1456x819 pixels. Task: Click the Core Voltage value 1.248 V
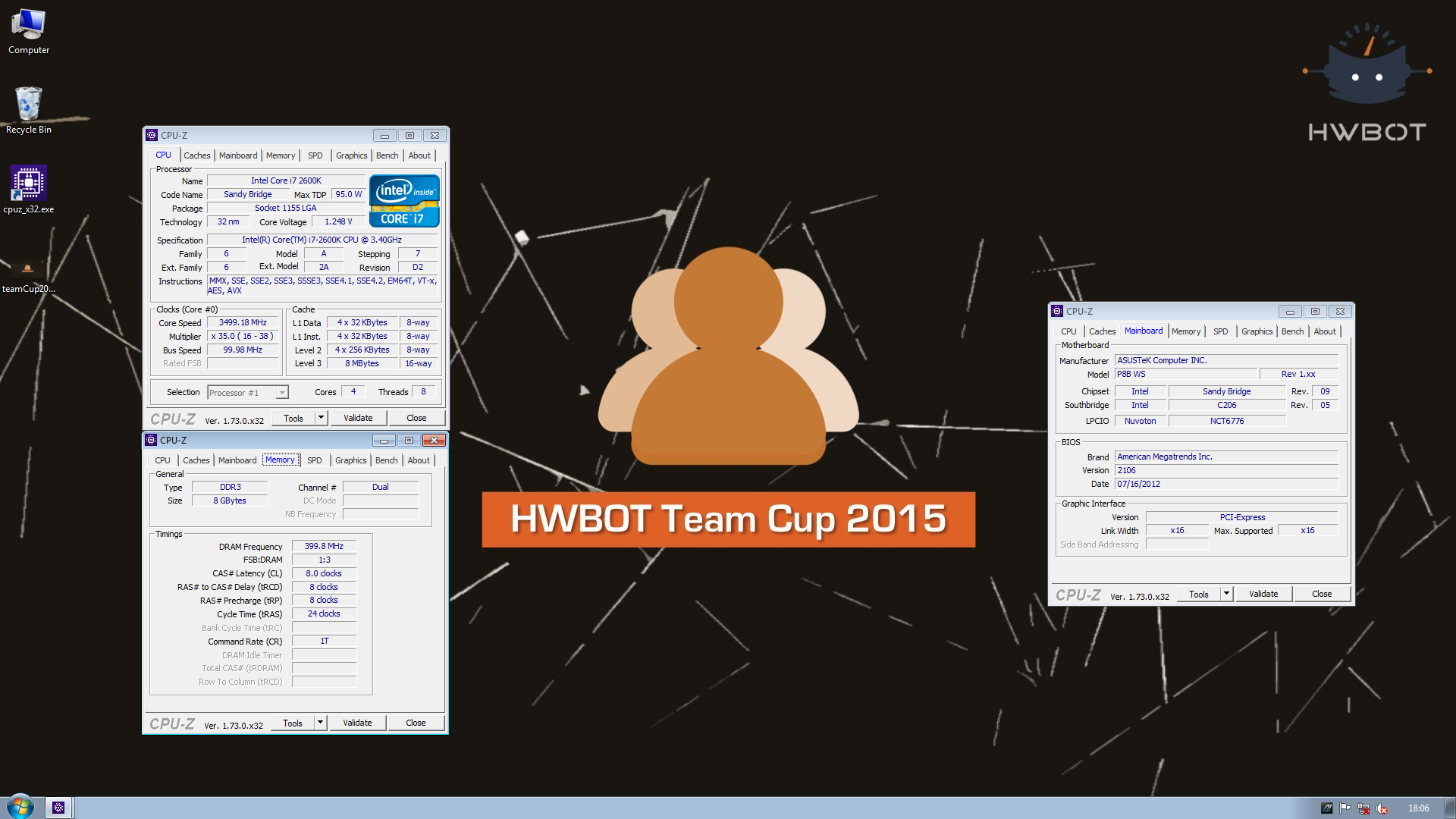coord(338,221)
